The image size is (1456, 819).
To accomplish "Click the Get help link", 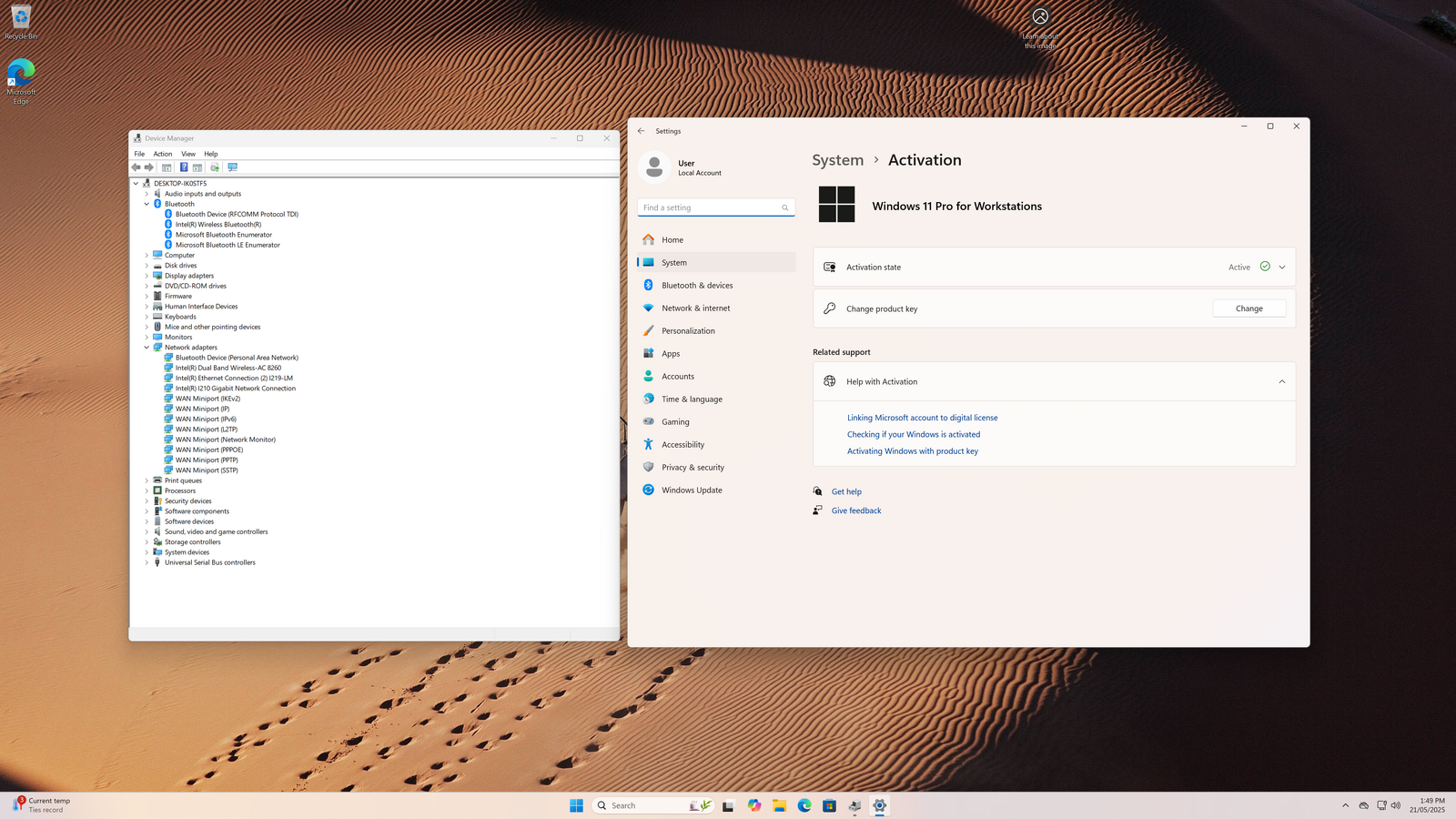I will click(846, 491).
